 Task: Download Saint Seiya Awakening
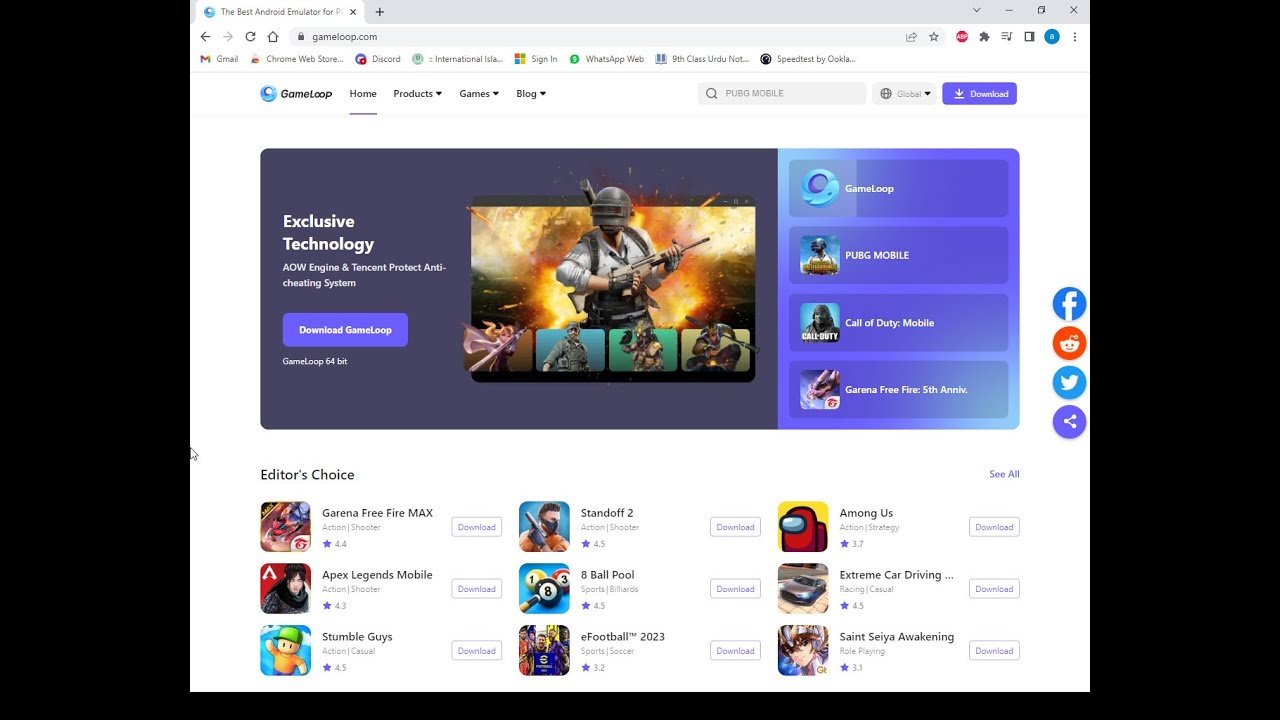tap(994, 651)
